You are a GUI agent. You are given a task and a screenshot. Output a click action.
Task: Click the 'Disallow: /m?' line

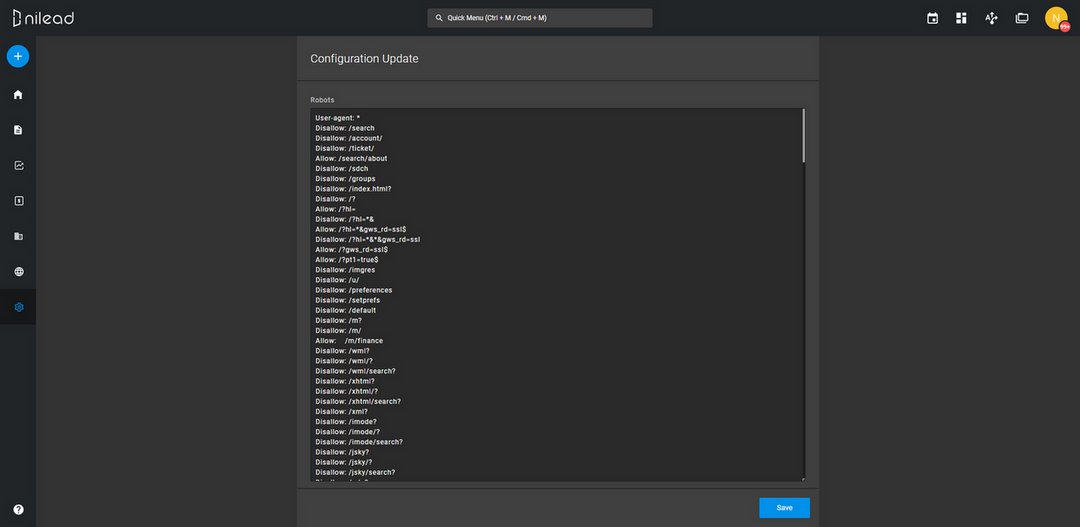[x=339, y=320]
